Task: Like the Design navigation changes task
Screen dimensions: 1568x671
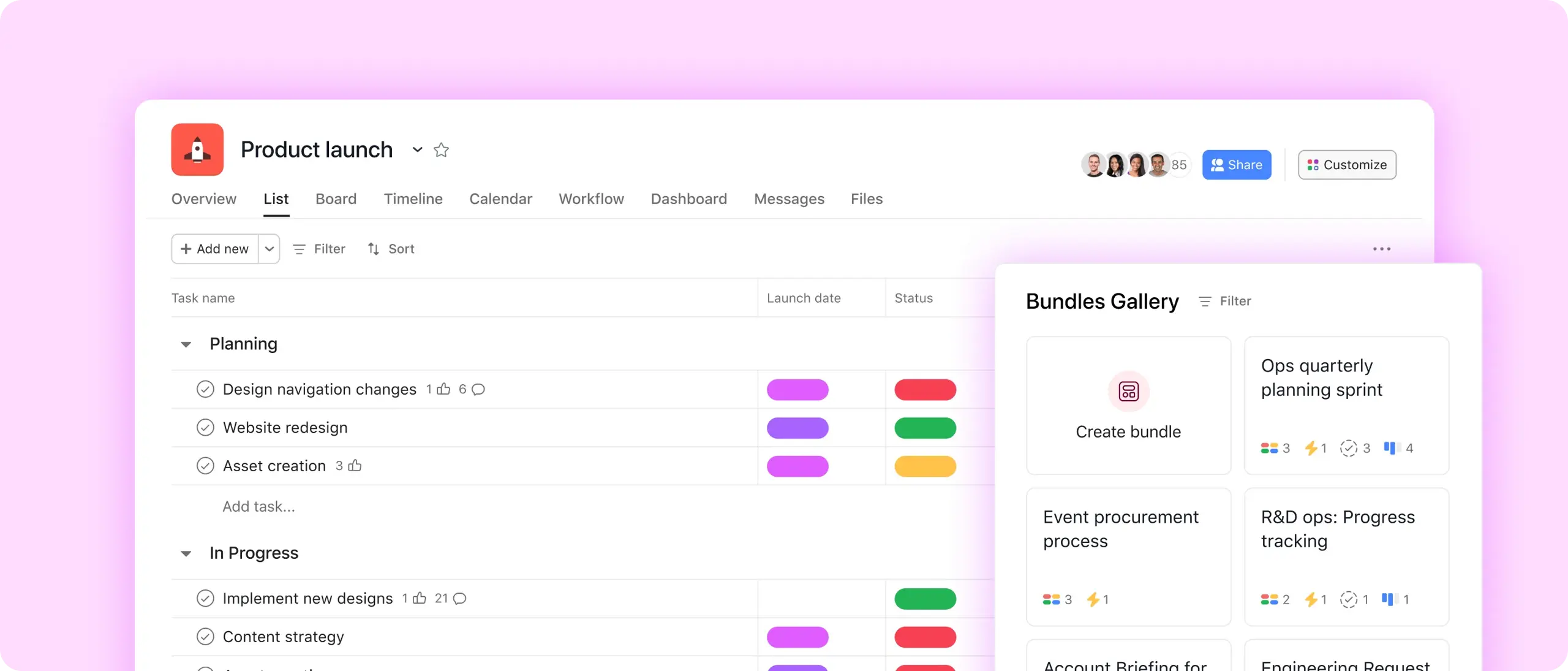Action: (x=444, y=389)
